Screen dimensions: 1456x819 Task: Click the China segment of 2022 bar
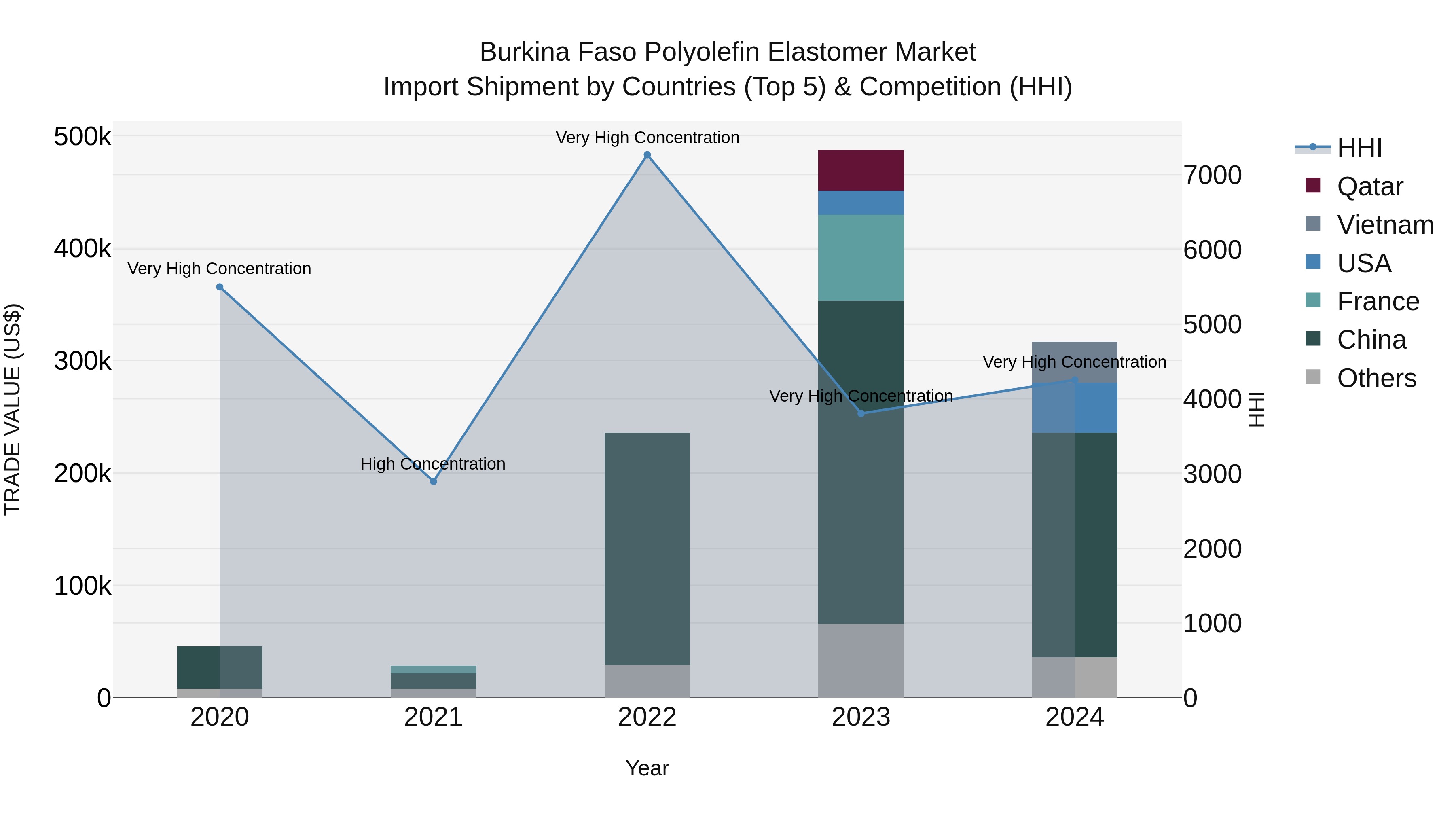647,549
